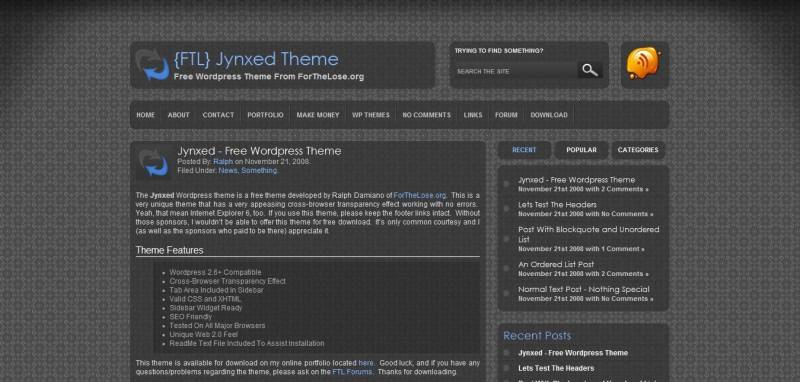
Task: Open the Home menu item
Action: click(x=145, y=115)
